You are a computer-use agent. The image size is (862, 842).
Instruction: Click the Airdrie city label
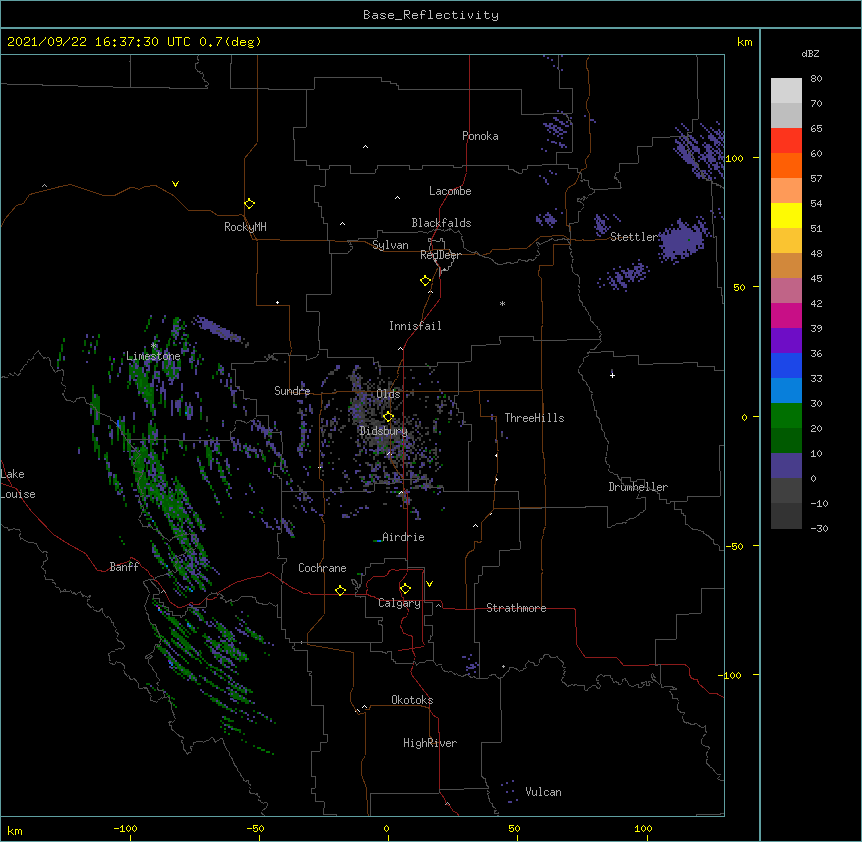pyautogui.click(x=403, y=537)
